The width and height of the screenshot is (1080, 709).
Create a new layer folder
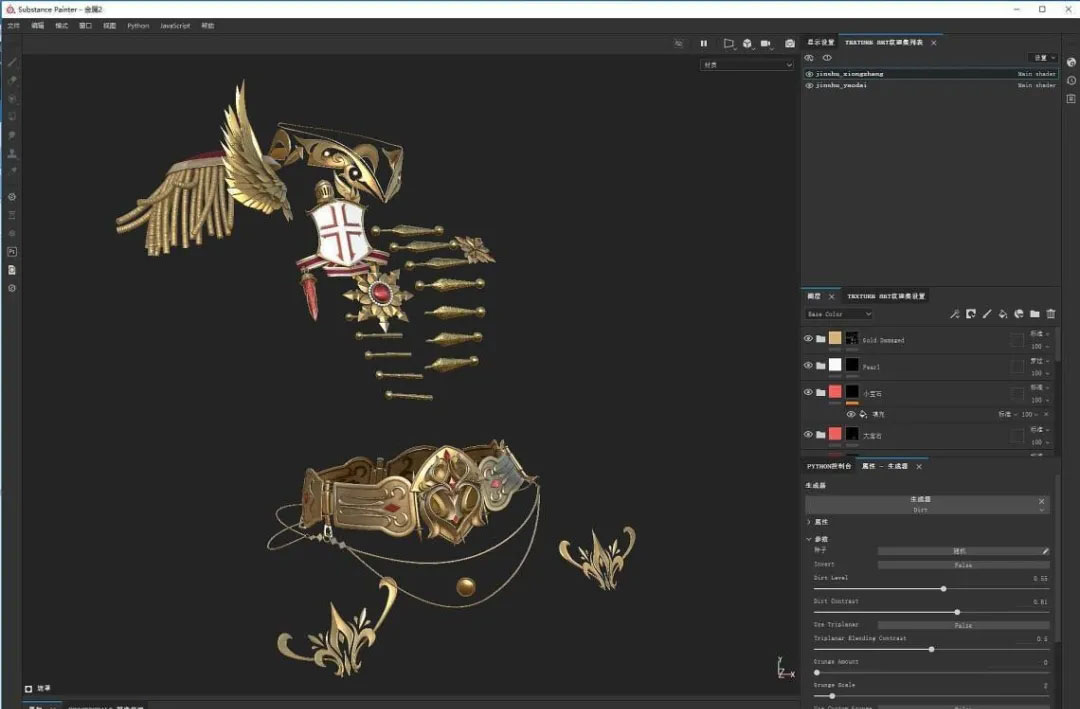(x=1035, y=314)
